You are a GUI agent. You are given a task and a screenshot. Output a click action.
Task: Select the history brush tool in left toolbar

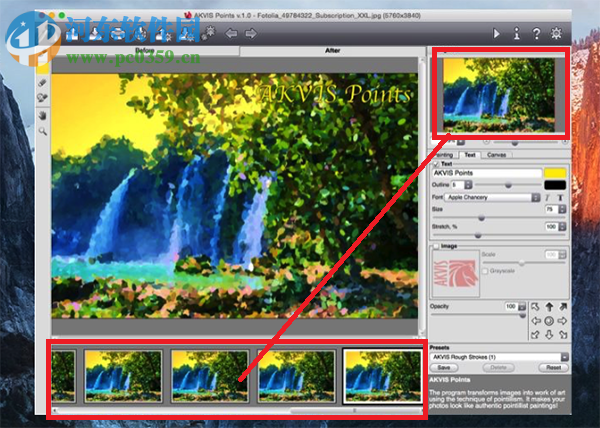click(x=42, y=98)
